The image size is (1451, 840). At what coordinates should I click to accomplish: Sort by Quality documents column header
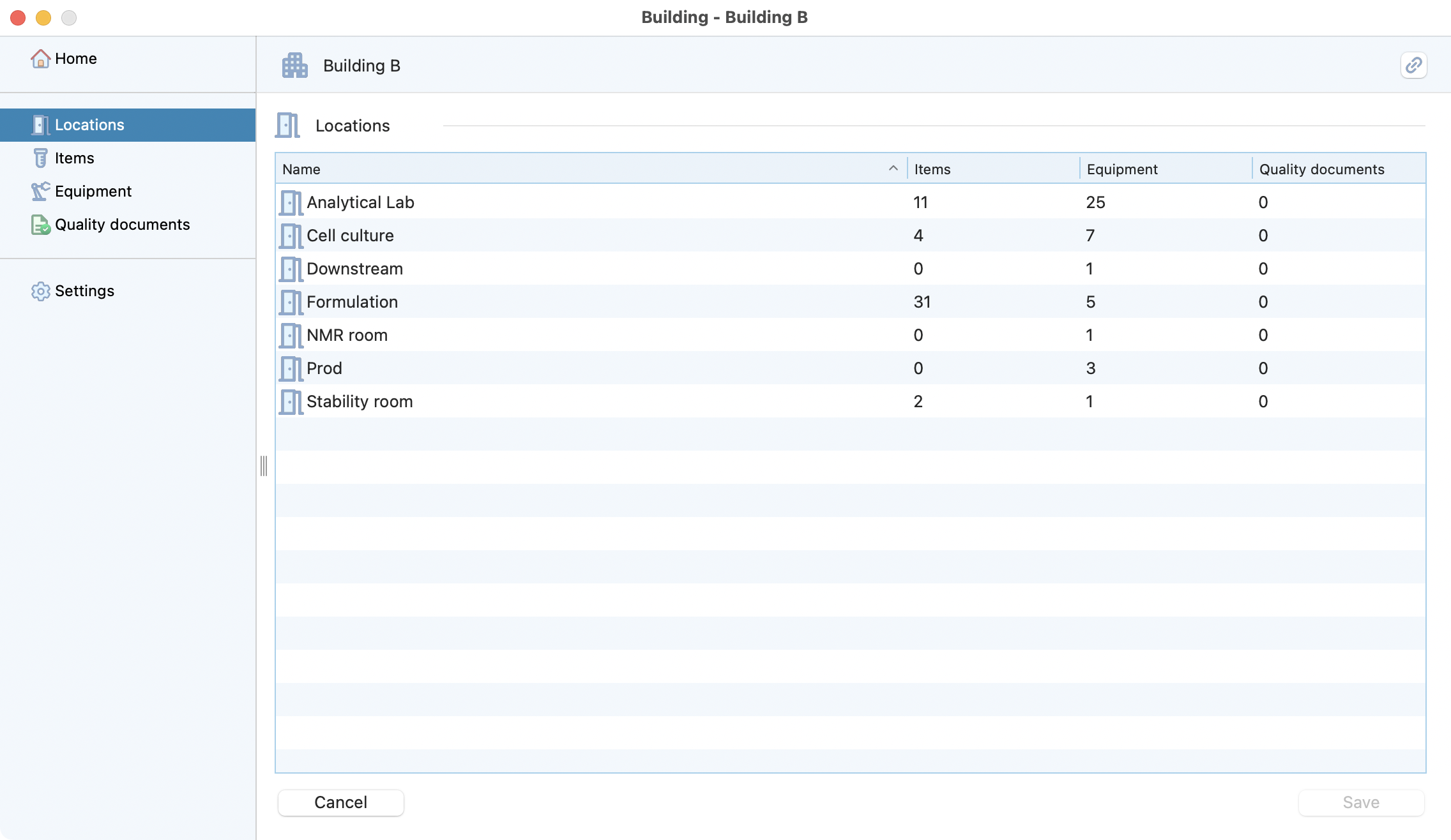click(1339, 169)
